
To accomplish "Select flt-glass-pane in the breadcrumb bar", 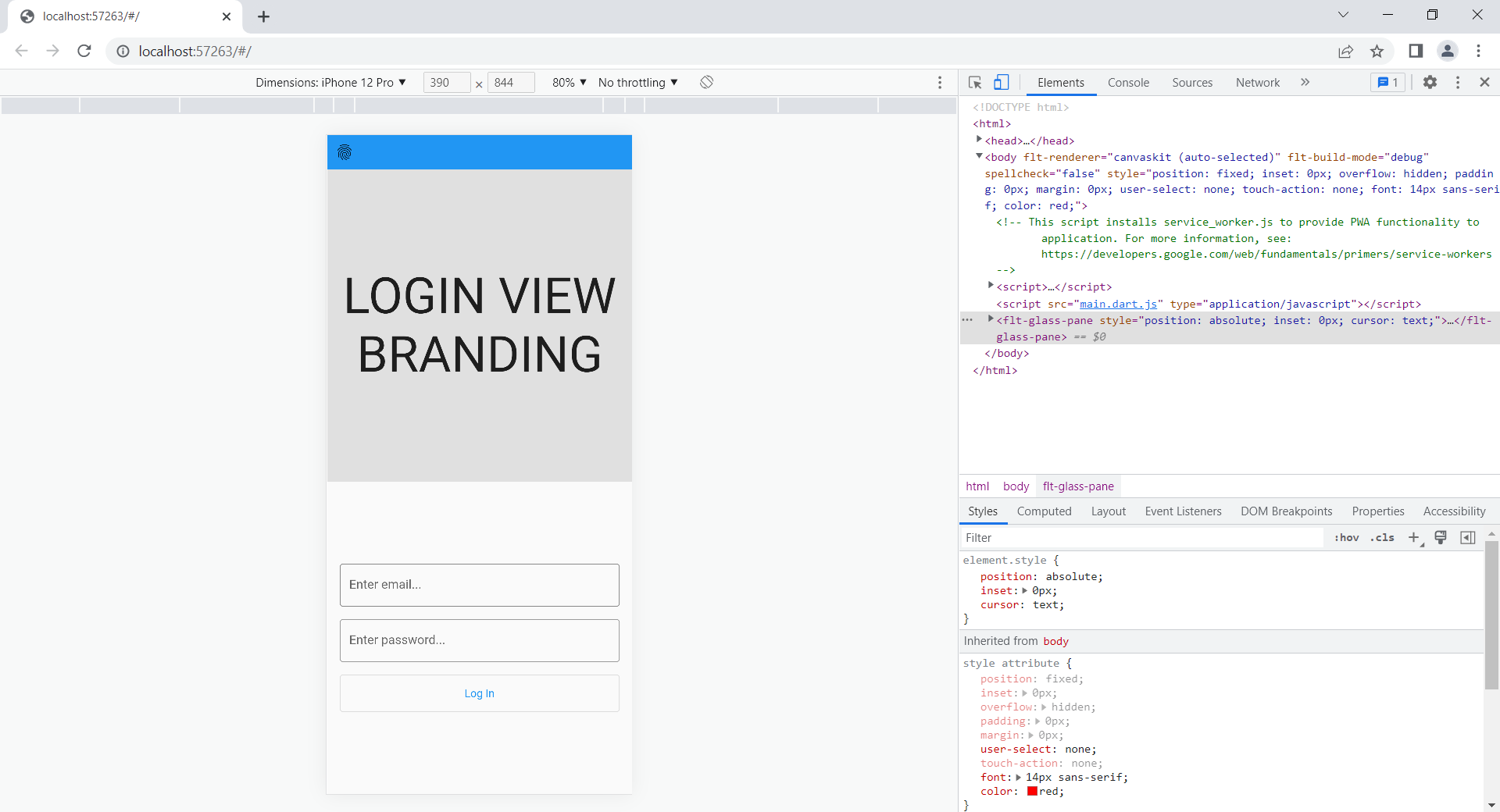I will pos(1078,486).
